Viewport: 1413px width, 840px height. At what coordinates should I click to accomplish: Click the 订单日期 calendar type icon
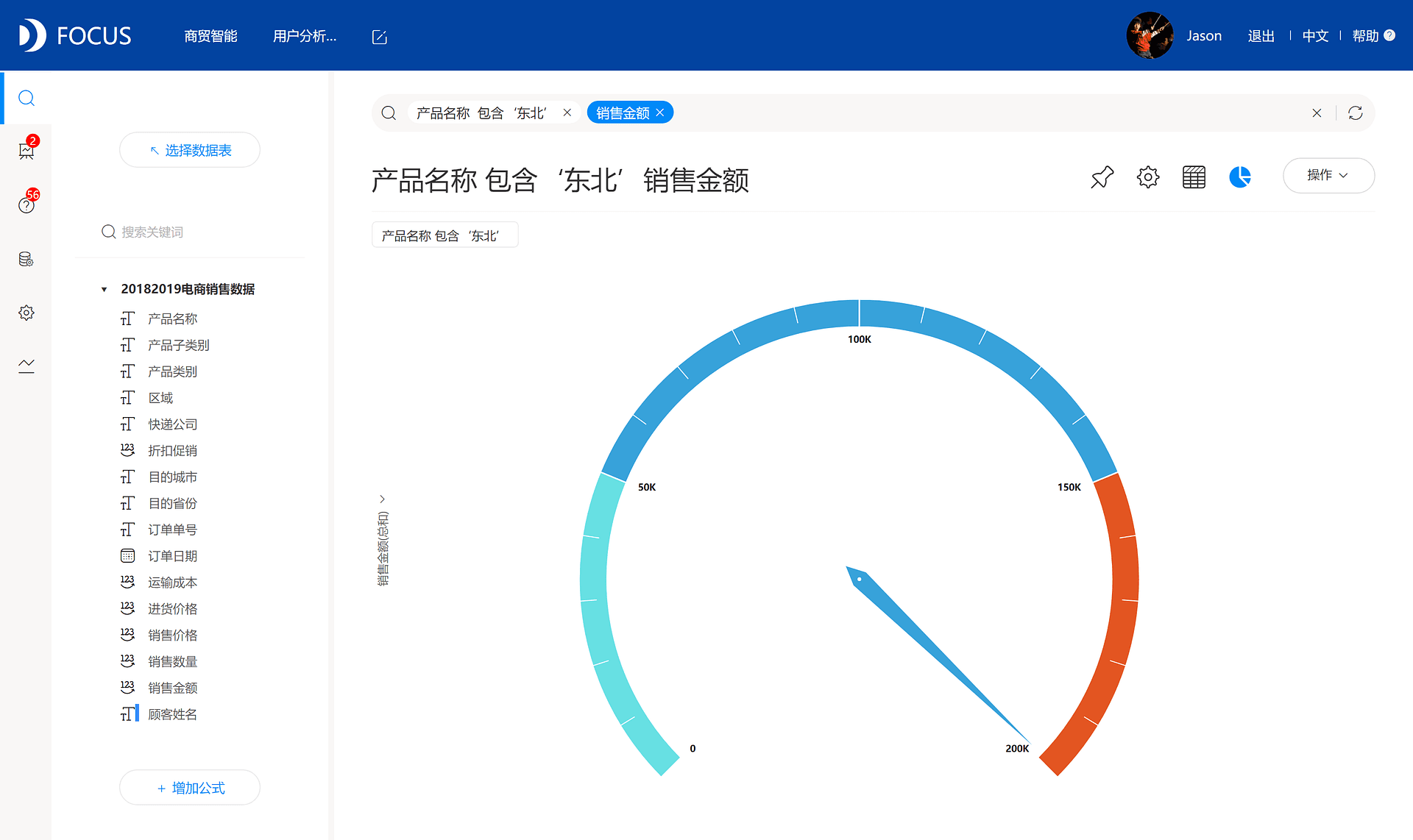click(127, 556)
